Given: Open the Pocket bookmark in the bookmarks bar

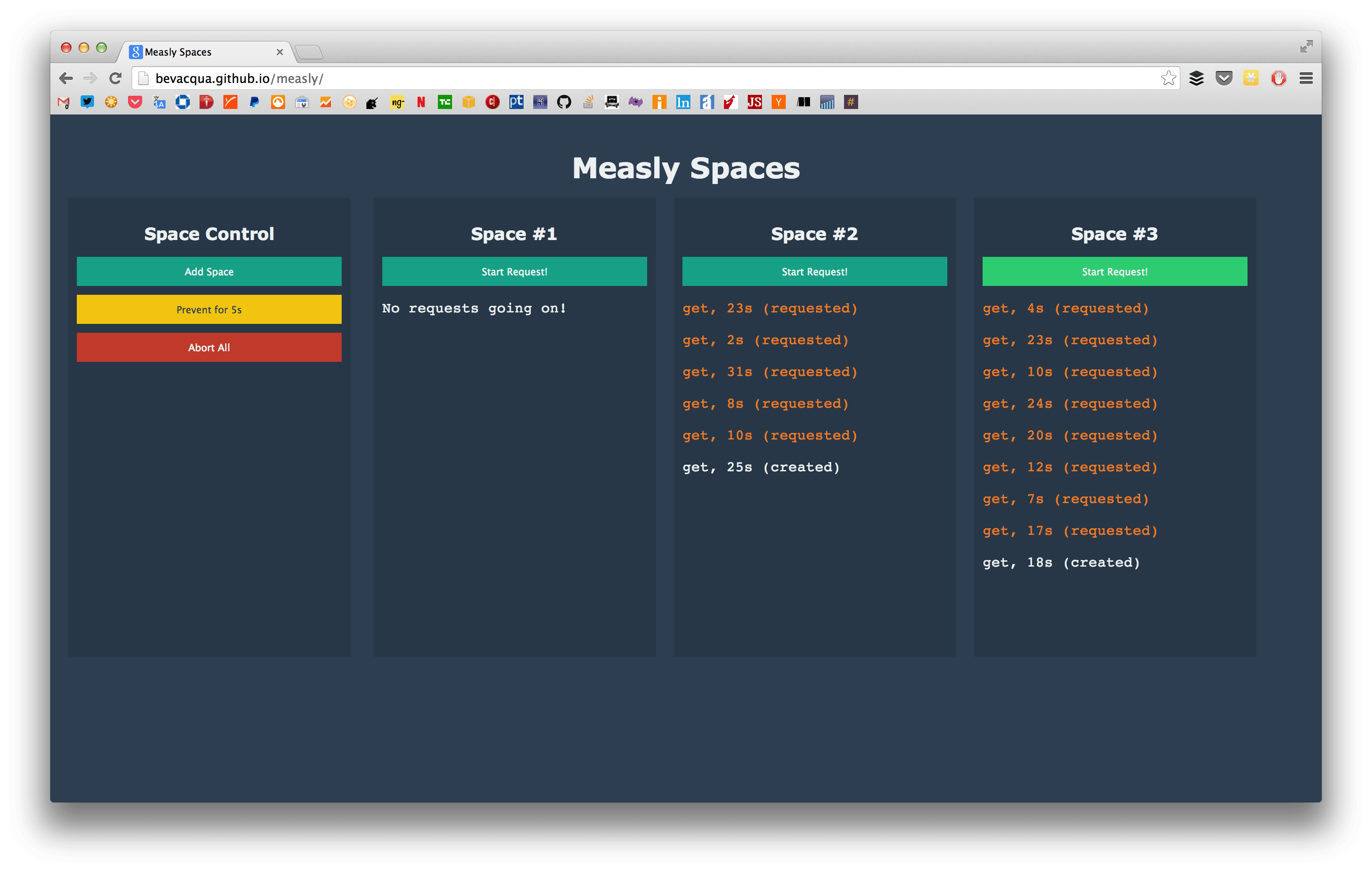Looking at the screenshot, I should pos(135,102).
